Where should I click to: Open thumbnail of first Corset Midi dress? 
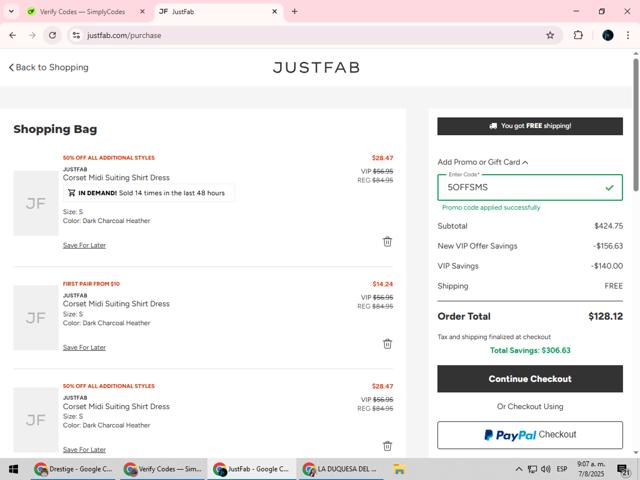pyautogui.click(x=36, y=203)
